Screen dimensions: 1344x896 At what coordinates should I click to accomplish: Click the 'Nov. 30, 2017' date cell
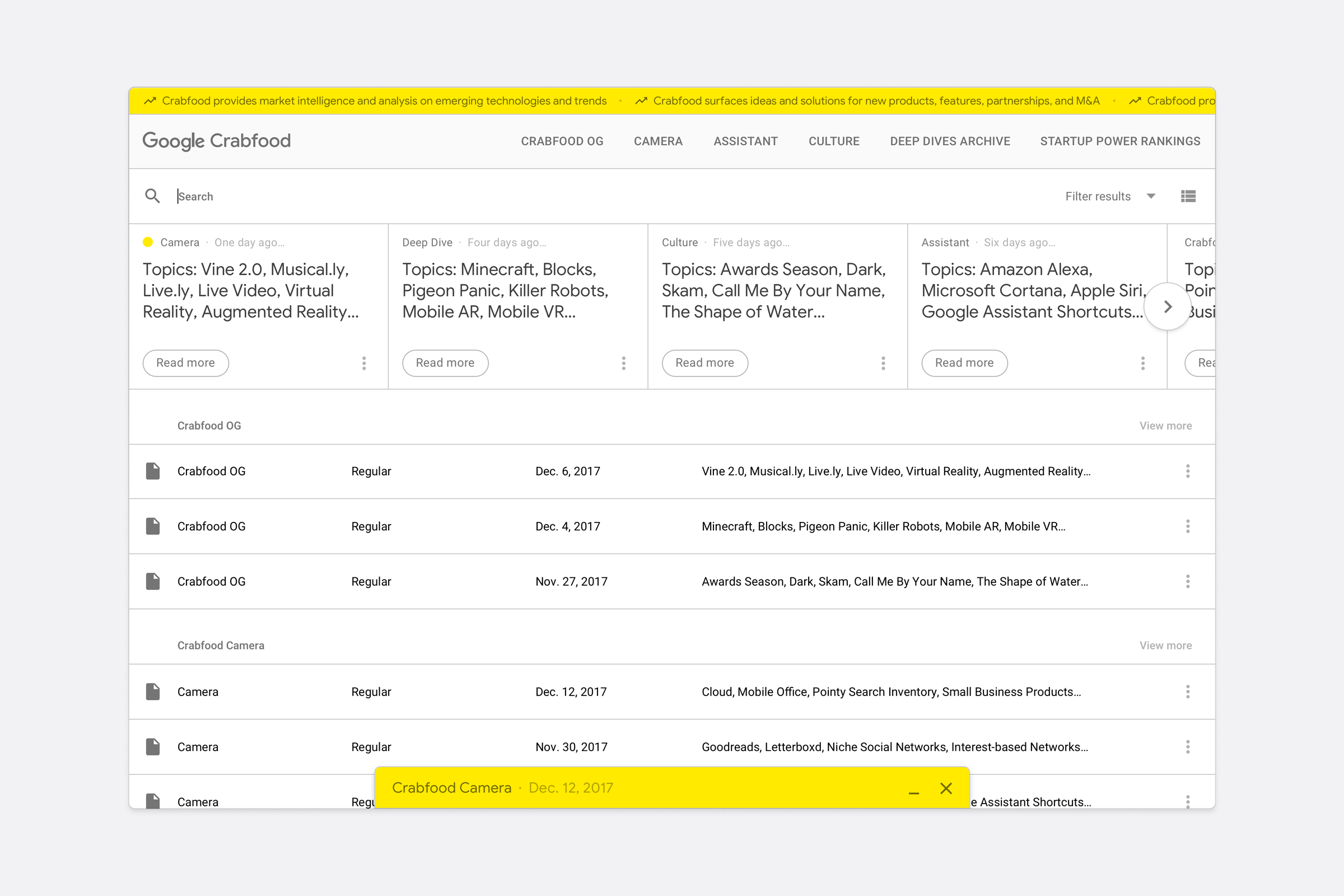tap(571, 747)
